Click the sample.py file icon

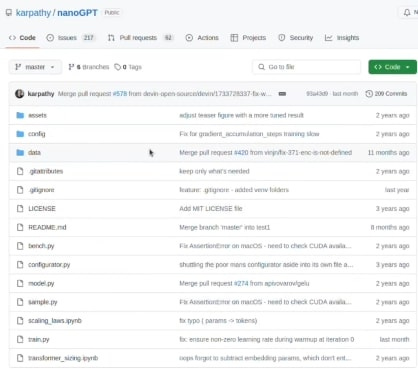pos(20,302)
